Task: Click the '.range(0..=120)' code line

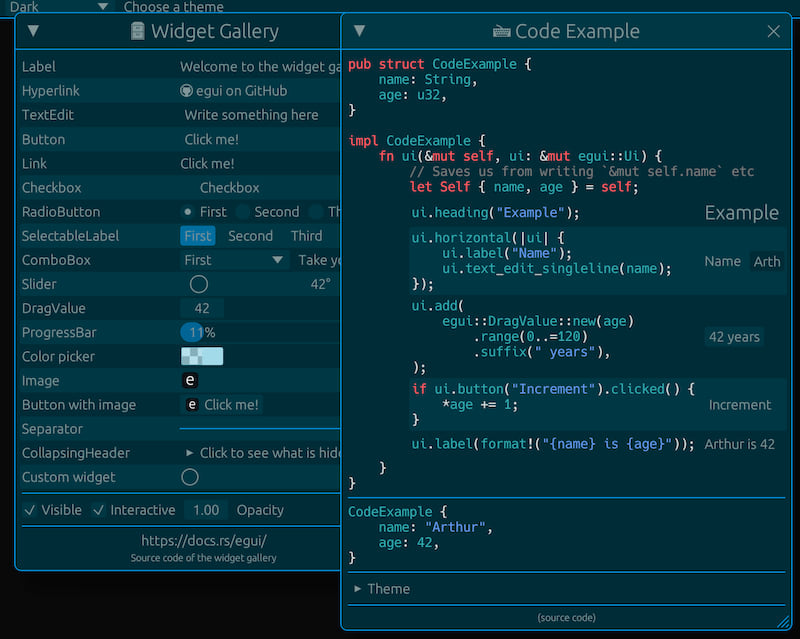Action: (x=530, y=336)
